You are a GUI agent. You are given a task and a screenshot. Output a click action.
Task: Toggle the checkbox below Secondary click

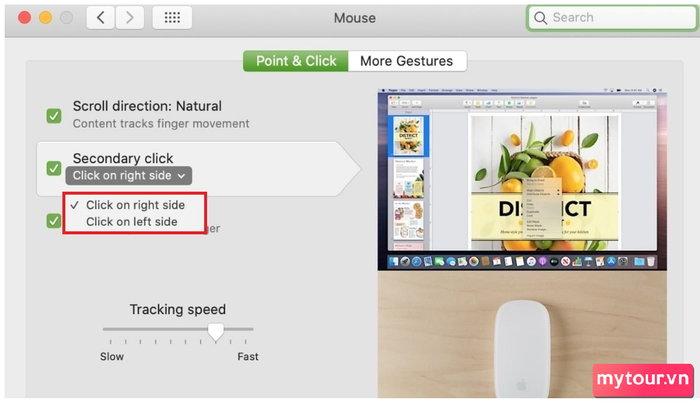54,221
